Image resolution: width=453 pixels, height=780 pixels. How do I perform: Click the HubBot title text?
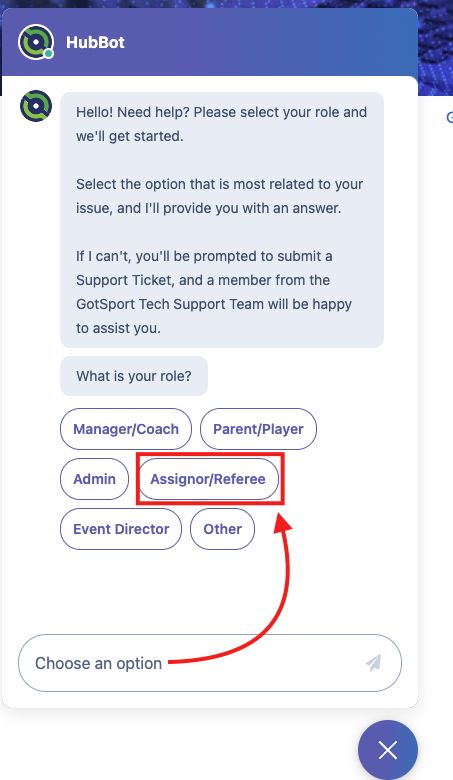(x=95, y=42)
